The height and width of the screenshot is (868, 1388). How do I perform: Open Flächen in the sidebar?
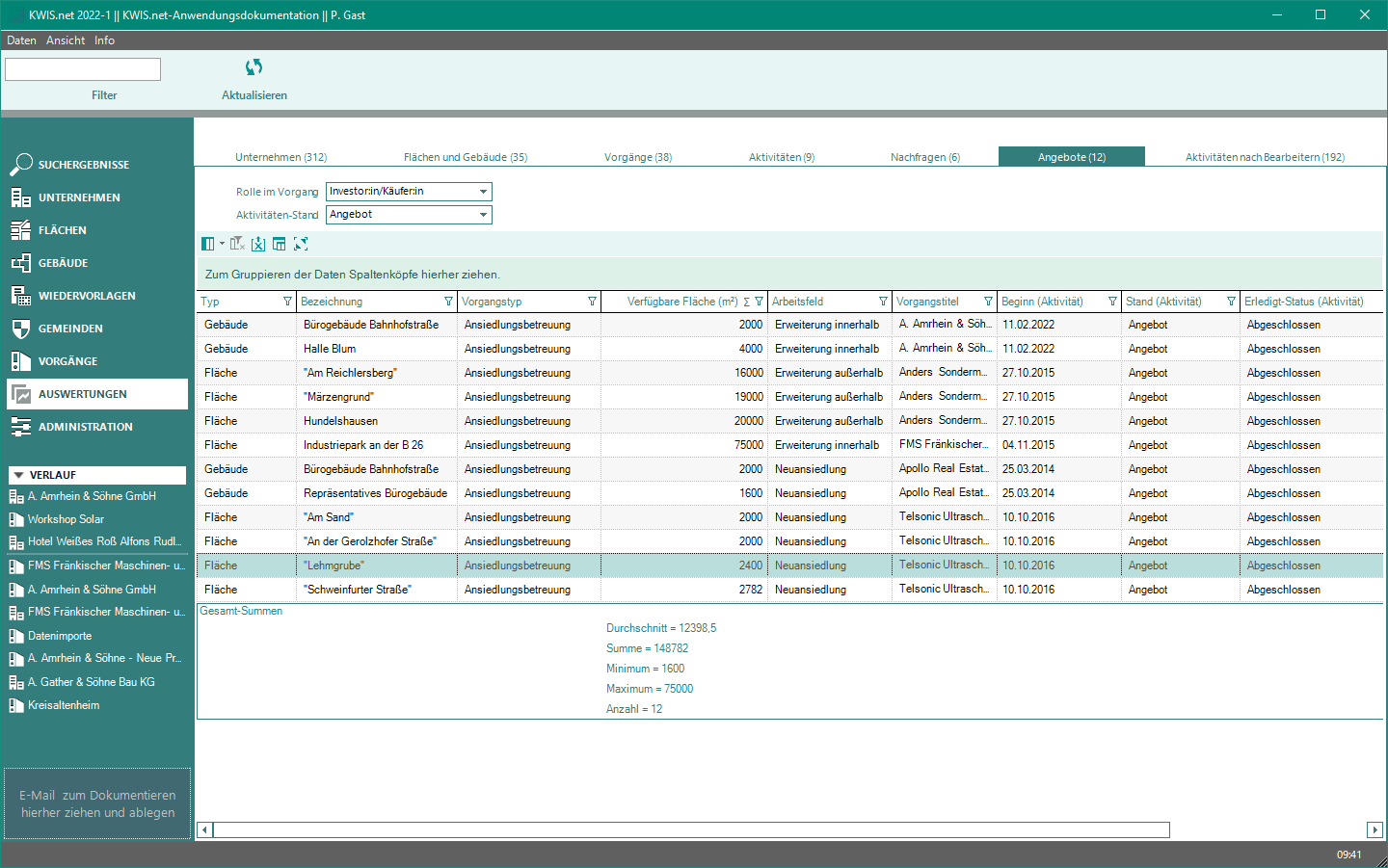tap(96, 230)
